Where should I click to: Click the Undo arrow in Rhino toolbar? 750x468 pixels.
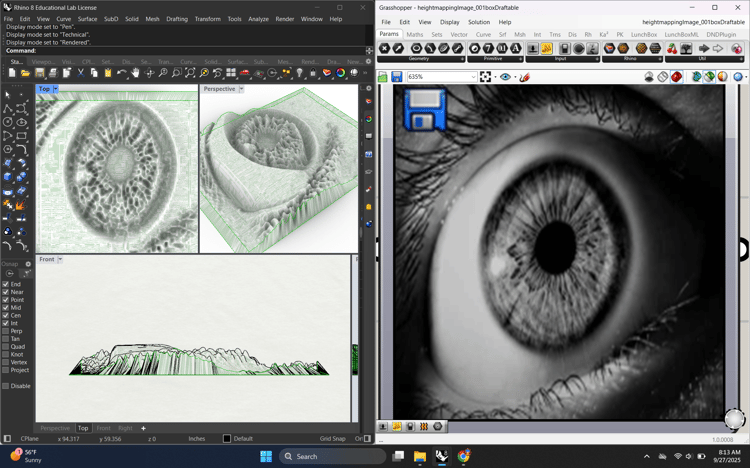point(121,73)
